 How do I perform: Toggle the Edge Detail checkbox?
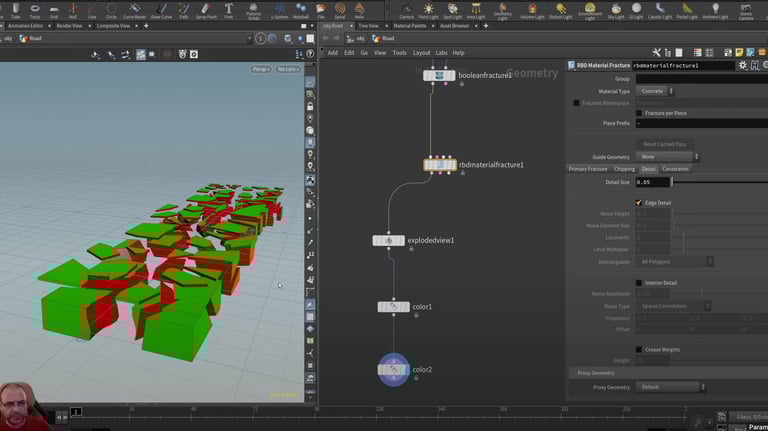click(639, 203)
